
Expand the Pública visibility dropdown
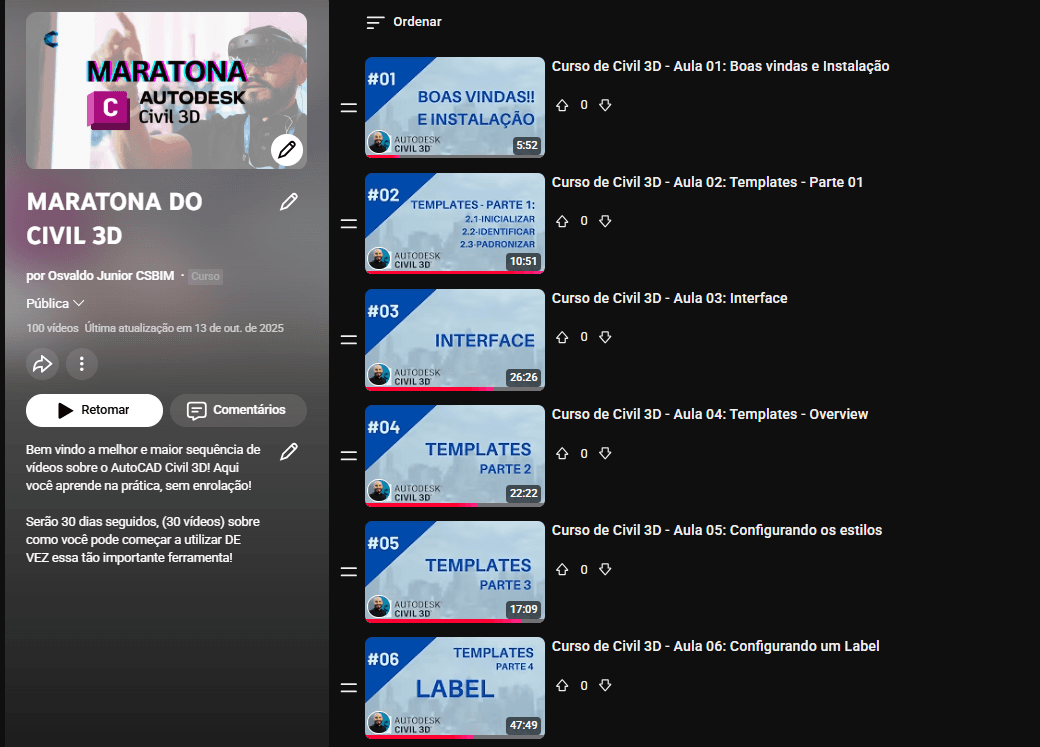[55, 303]
